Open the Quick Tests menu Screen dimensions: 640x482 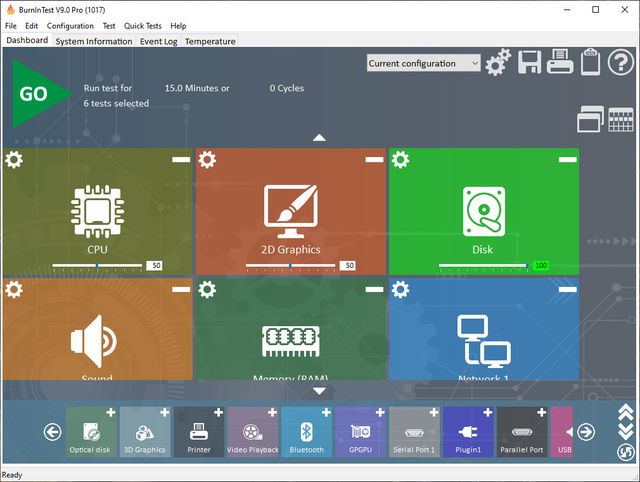click(143, 25)
